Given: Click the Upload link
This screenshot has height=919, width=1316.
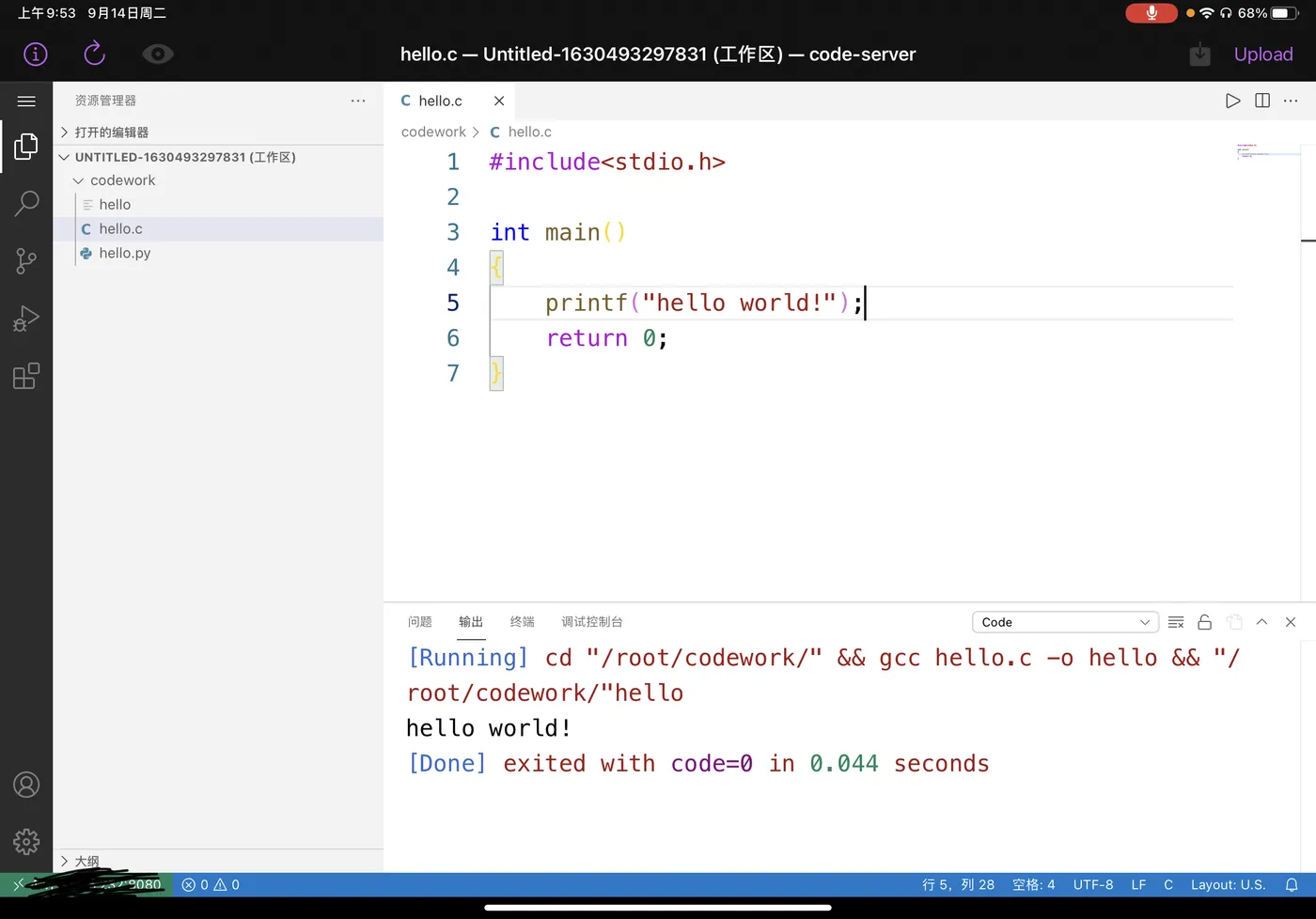Looking at the screenshot, I should click(x=1263, y=55).
